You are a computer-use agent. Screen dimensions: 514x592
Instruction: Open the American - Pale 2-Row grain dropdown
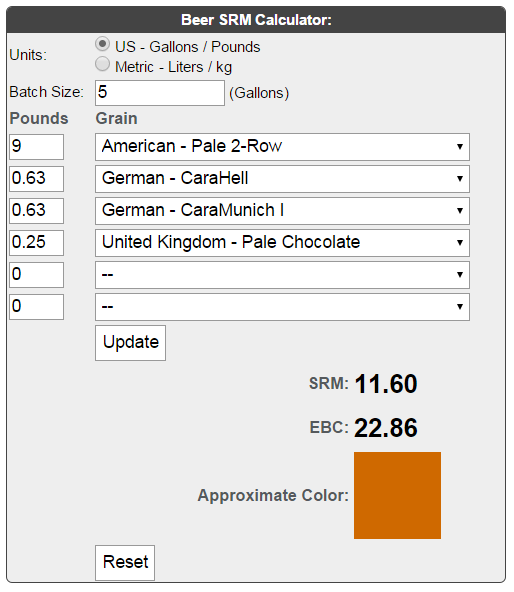point(282,146)
